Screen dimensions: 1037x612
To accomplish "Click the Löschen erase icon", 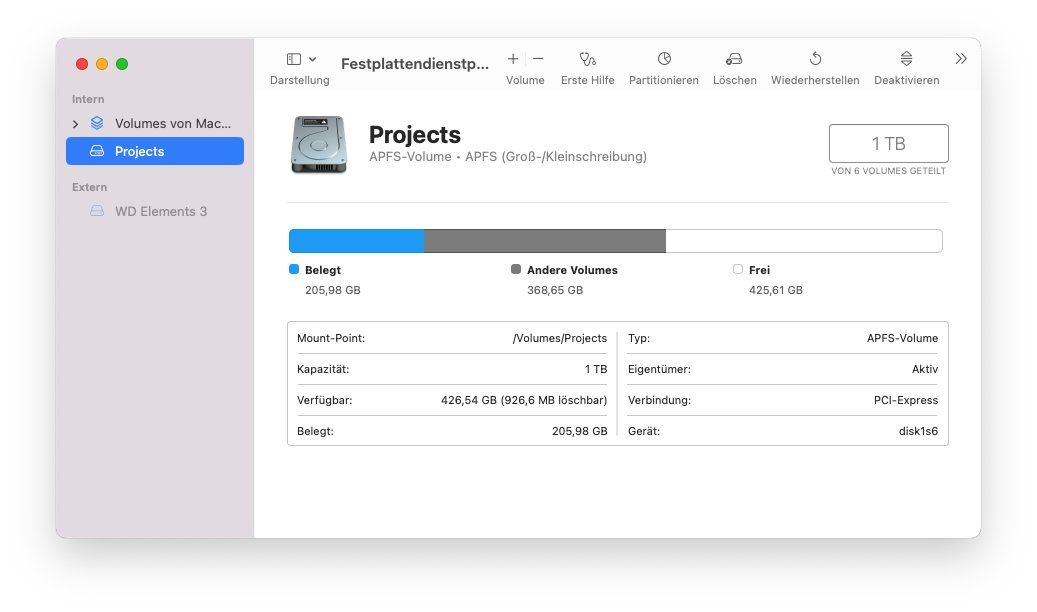I will tap(734, 59).
